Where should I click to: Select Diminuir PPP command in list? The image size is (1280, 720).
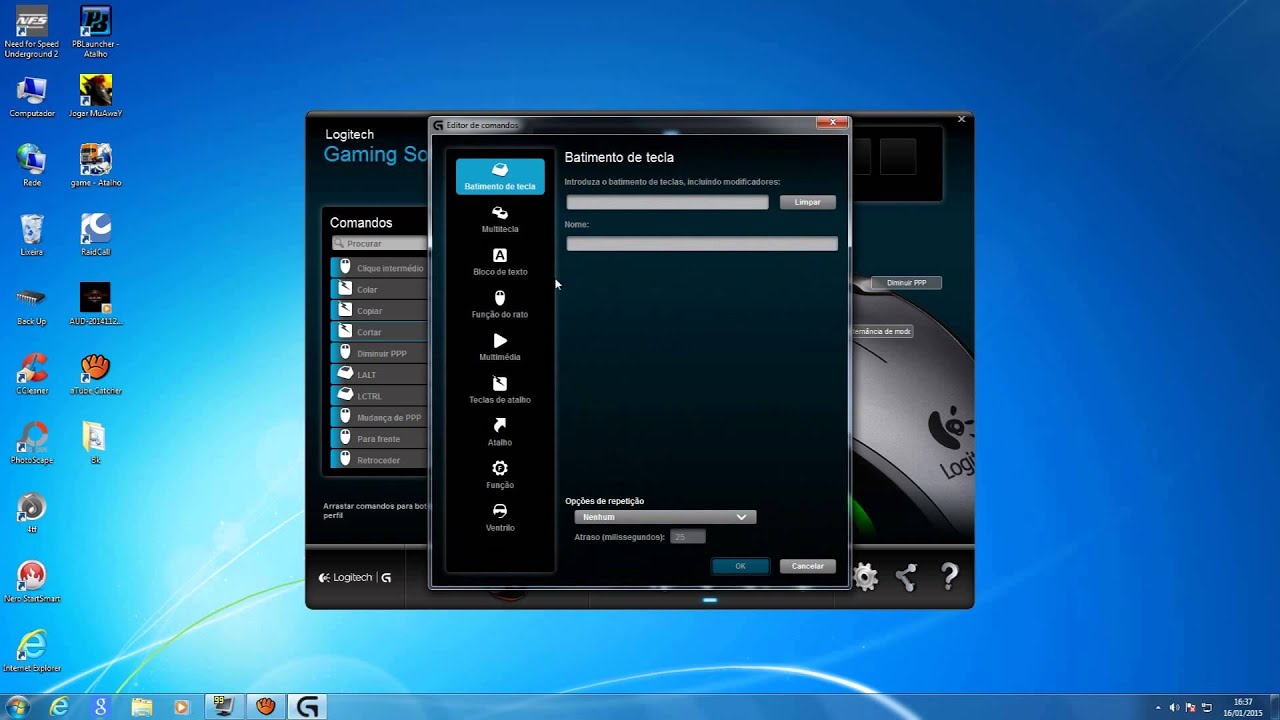(x=380, y=353)
